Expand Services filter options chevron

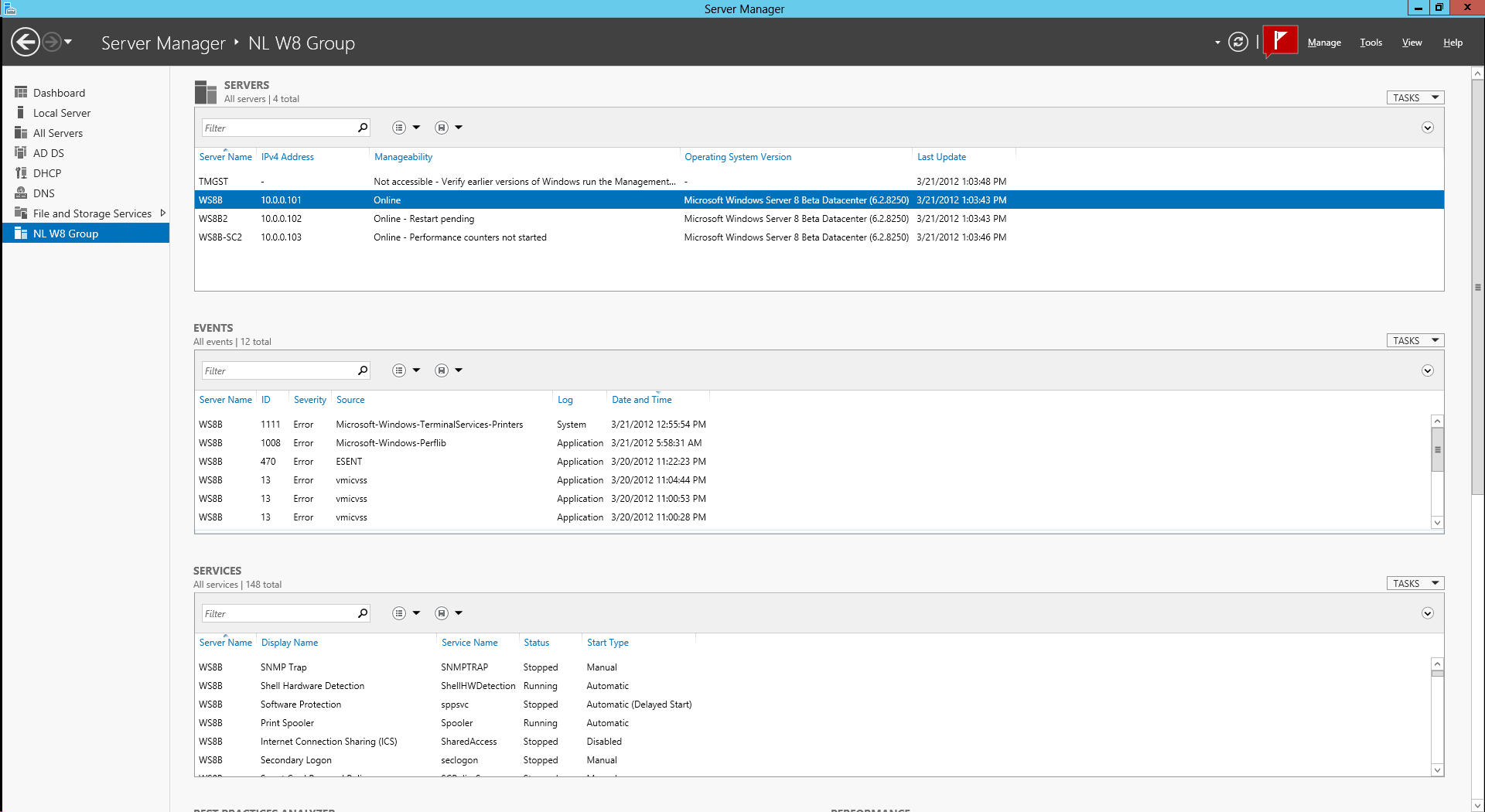[x=1428, y=613]
